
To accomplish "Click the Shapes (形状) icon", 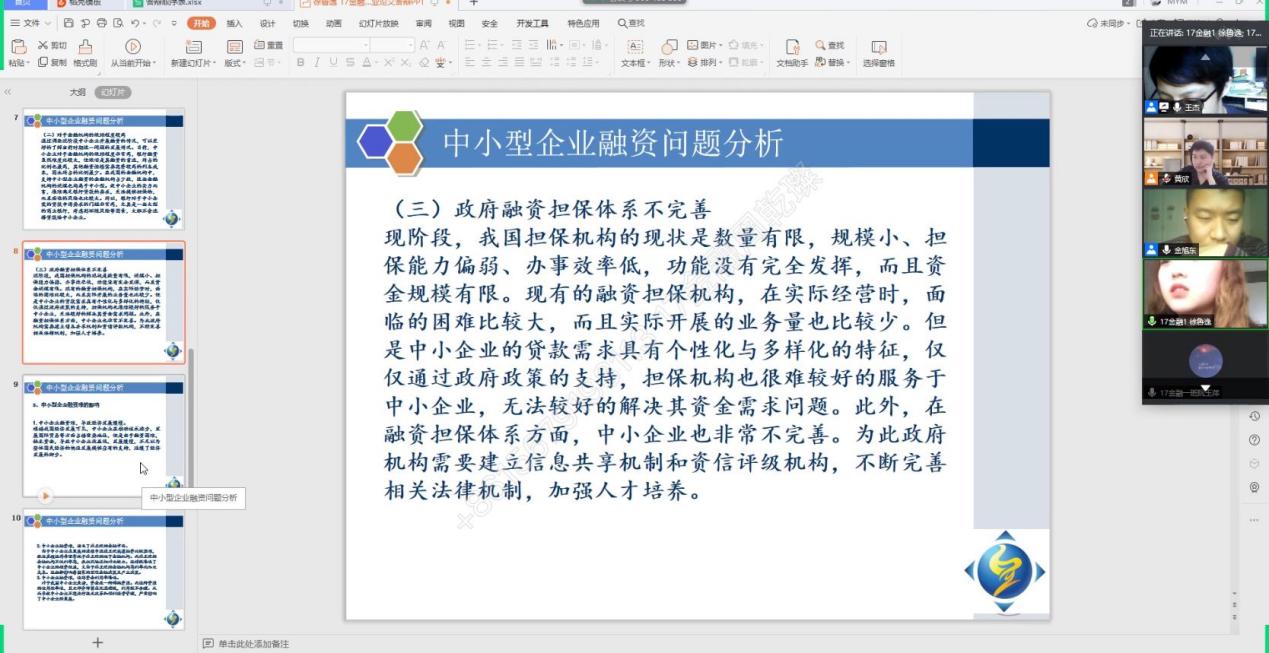I will coord(667,47).
